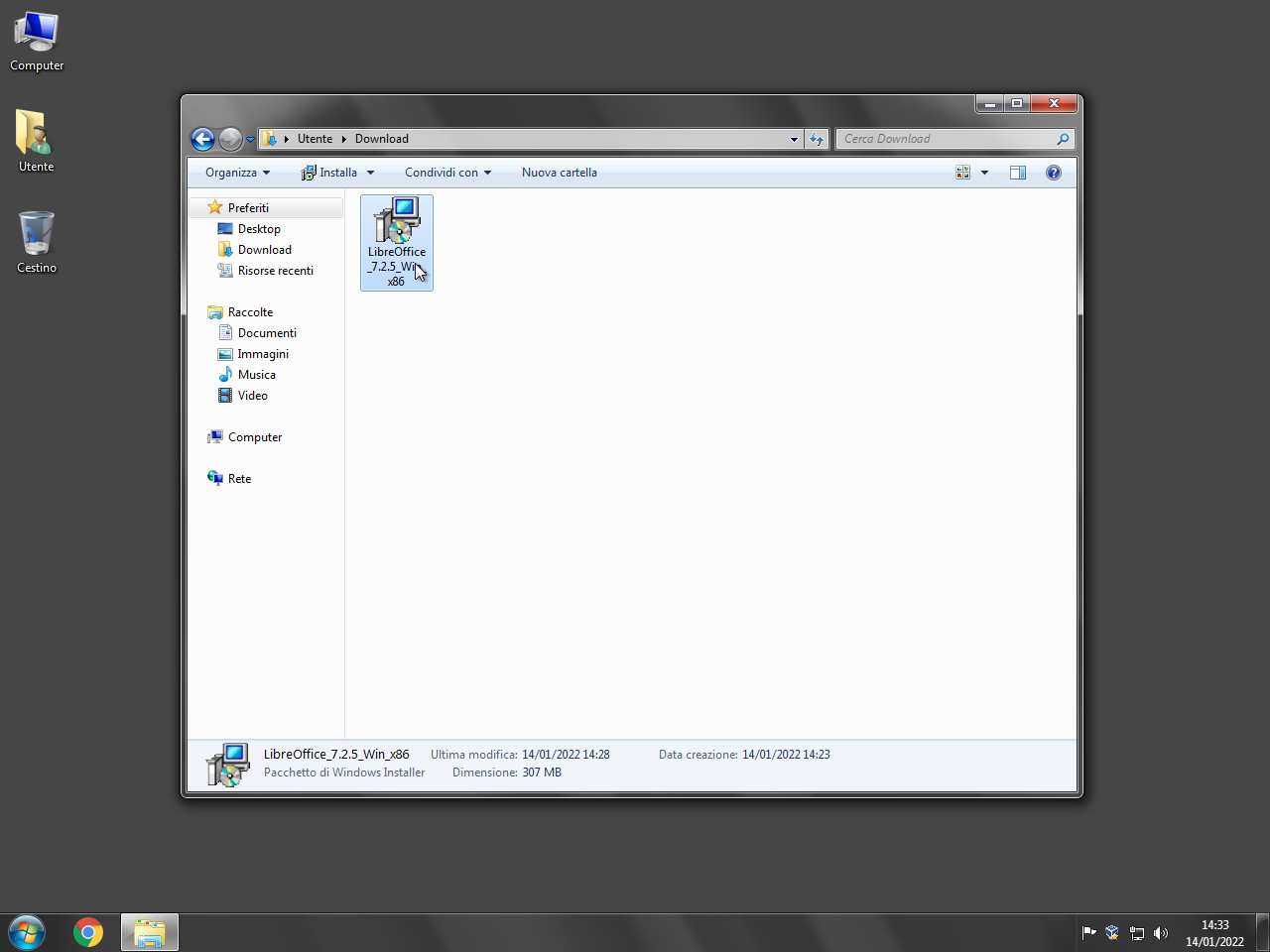Open Google Chrome from the taskbar
The image size is (1270, 952).
[x=88, y=932]
